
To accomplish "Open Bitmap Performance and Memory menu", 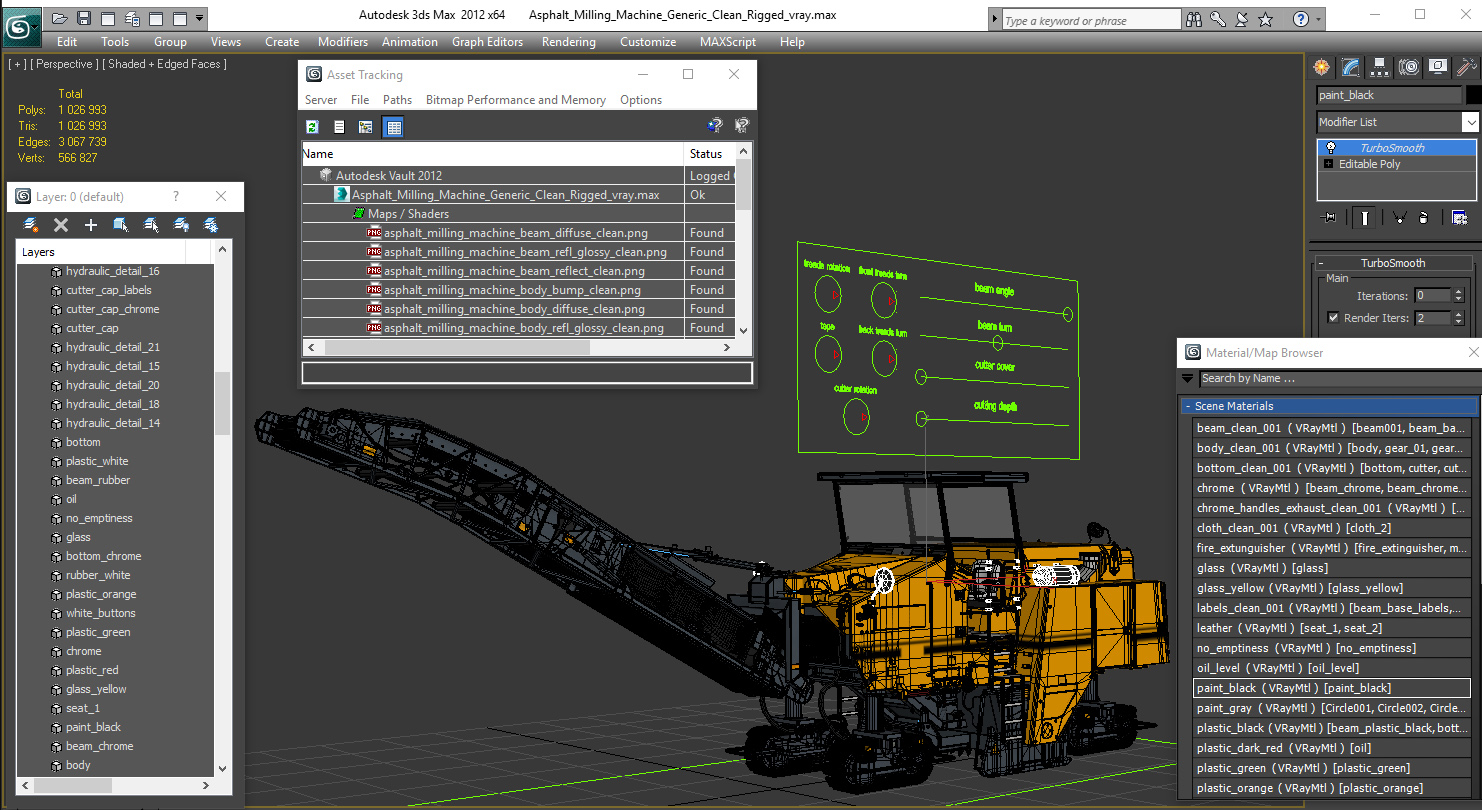I will pos(515,100).
